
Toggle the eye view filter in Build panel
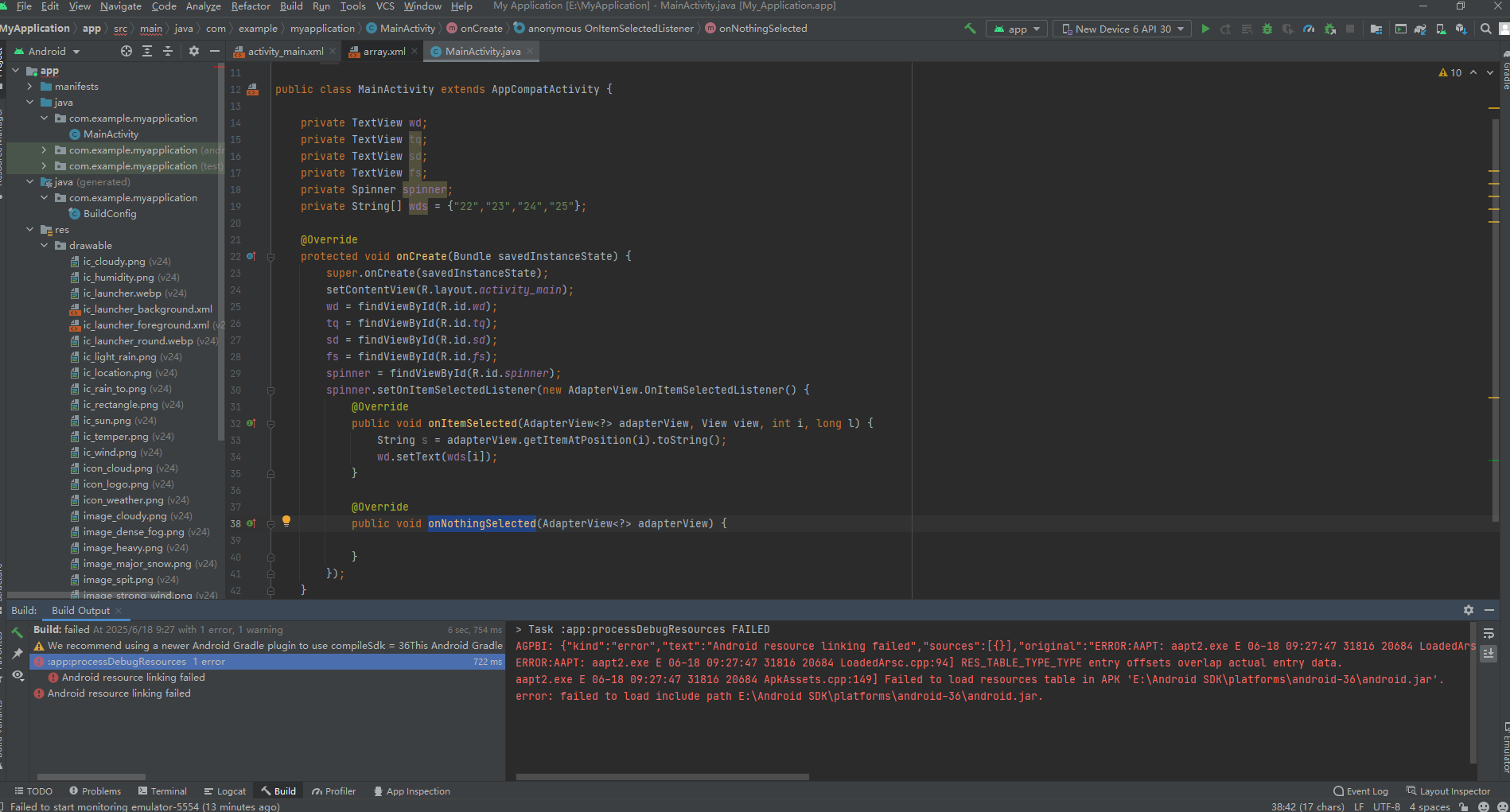17,675
